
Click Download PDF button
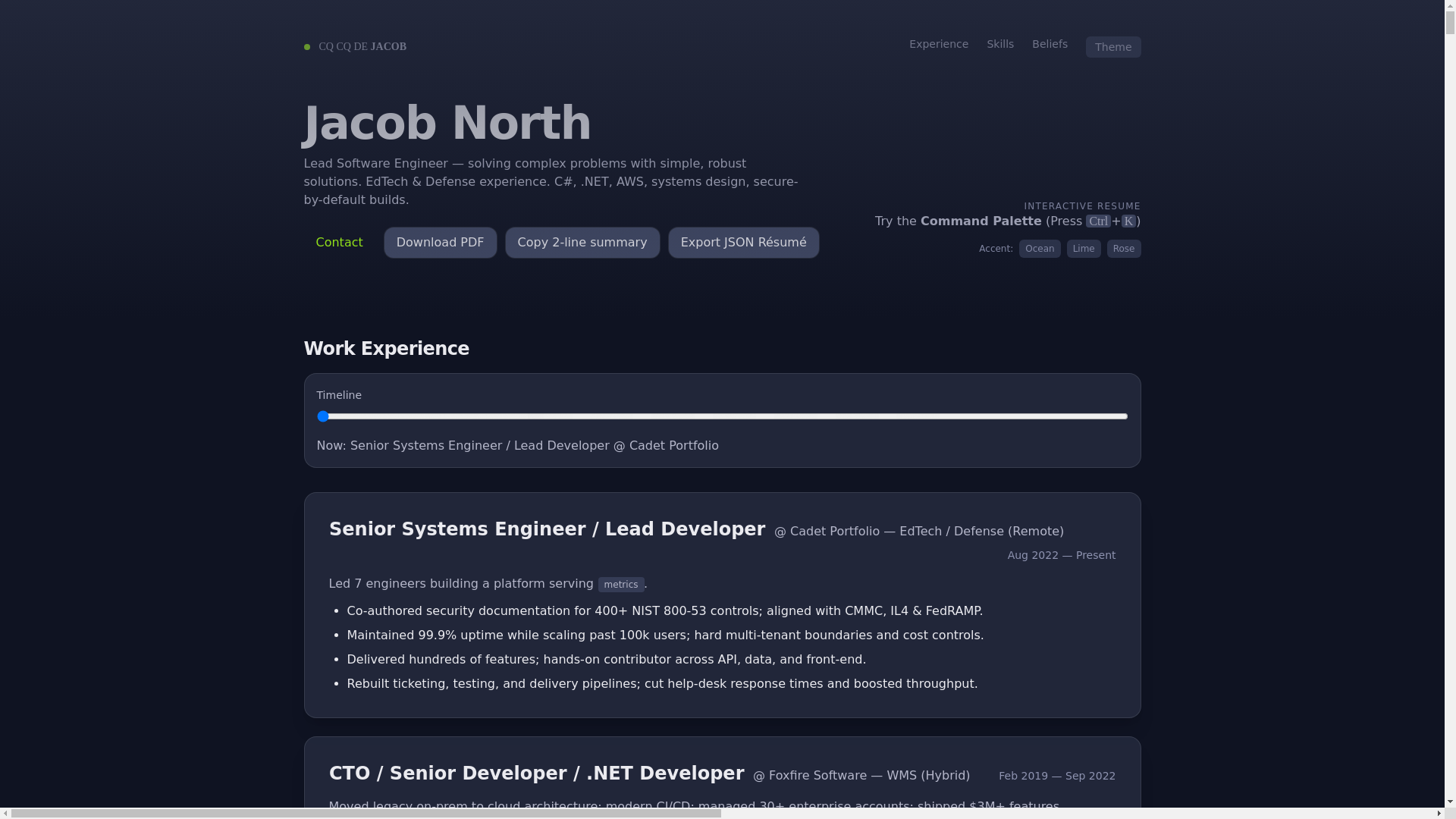pos(440,243)
